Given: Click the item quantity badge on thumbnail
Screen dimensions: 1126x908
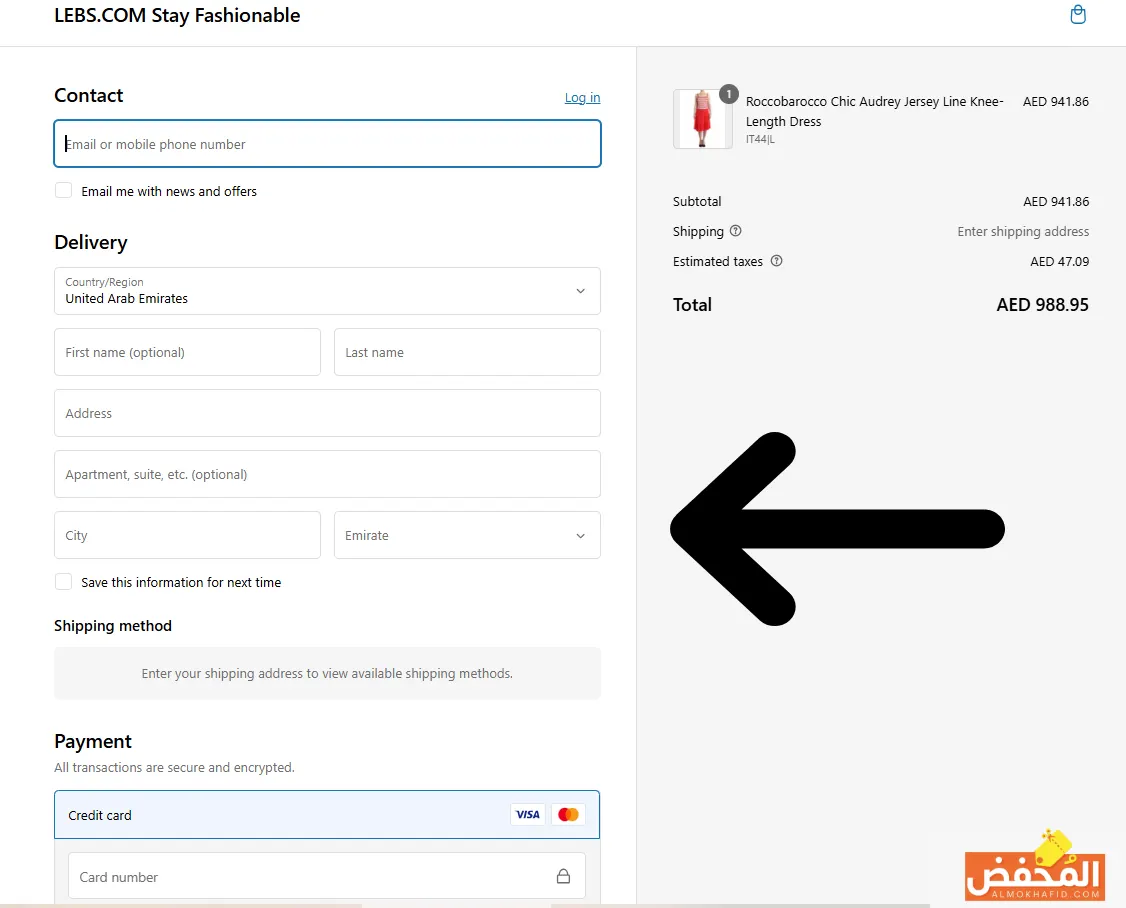Looking at the screenshot, I should (729, 95).
